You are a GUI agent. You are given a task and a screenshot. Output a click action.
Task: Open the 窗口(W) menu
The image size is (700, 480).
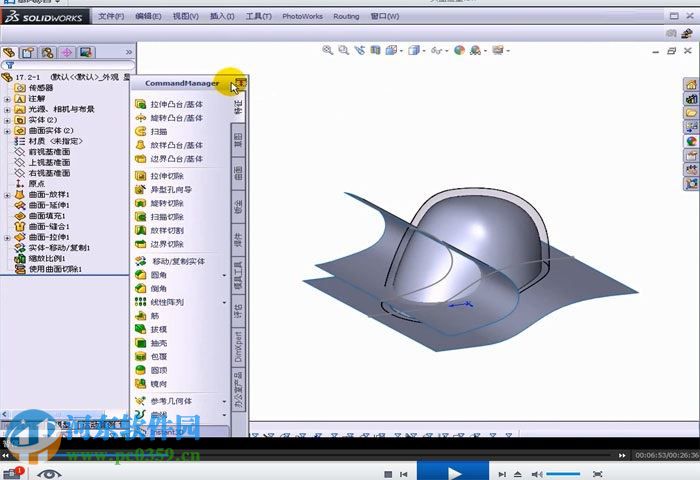[385, 16]
